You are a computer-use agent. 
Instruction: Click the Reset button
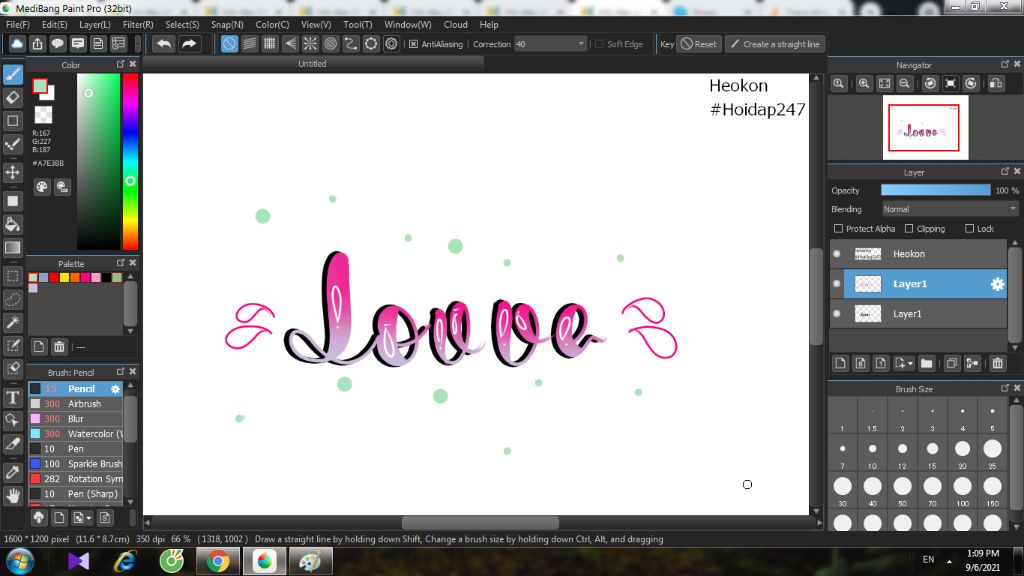click(x=699, y=44)
